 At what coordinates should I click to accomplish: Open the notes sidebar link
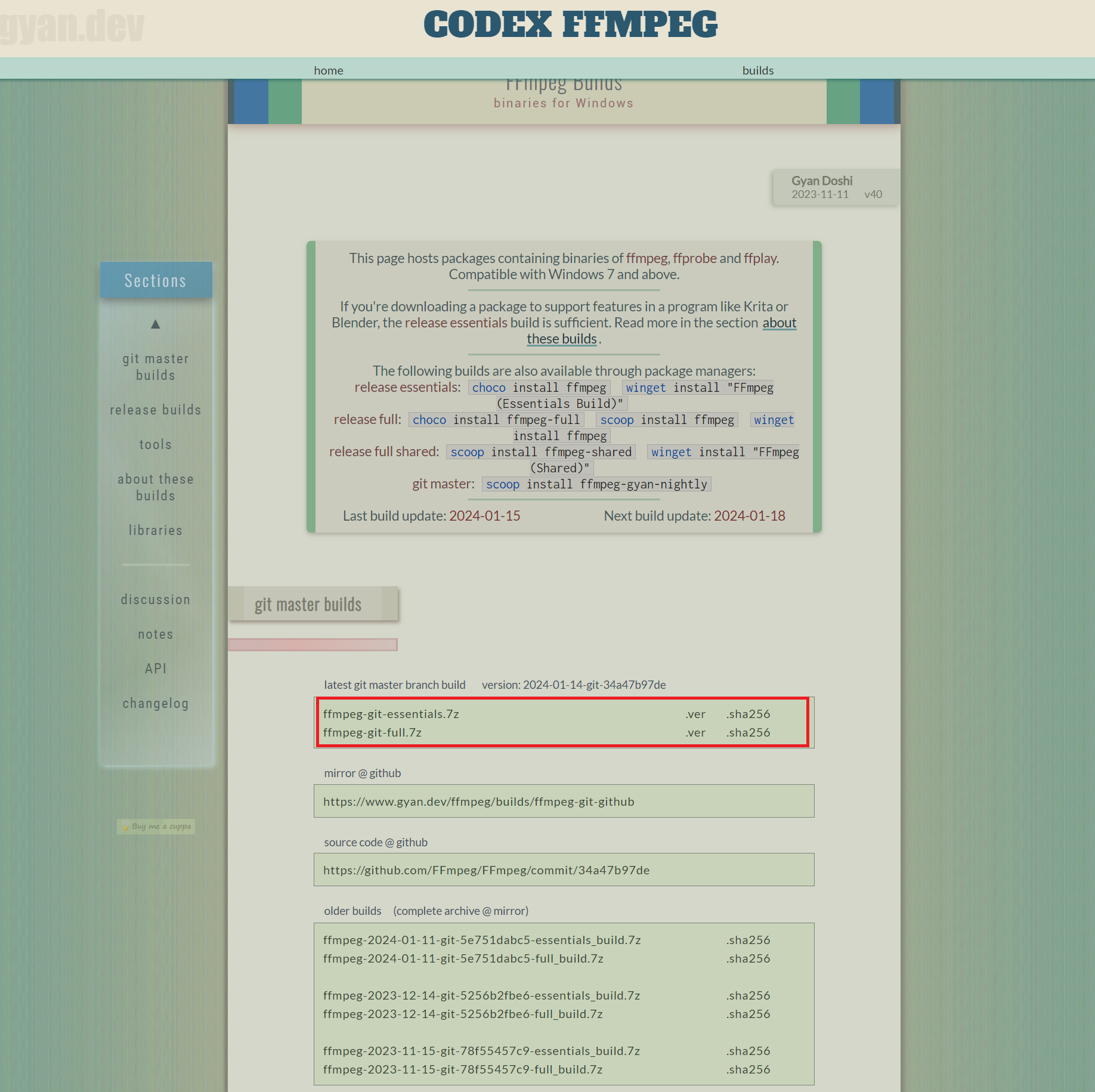(x=156, y=634)
